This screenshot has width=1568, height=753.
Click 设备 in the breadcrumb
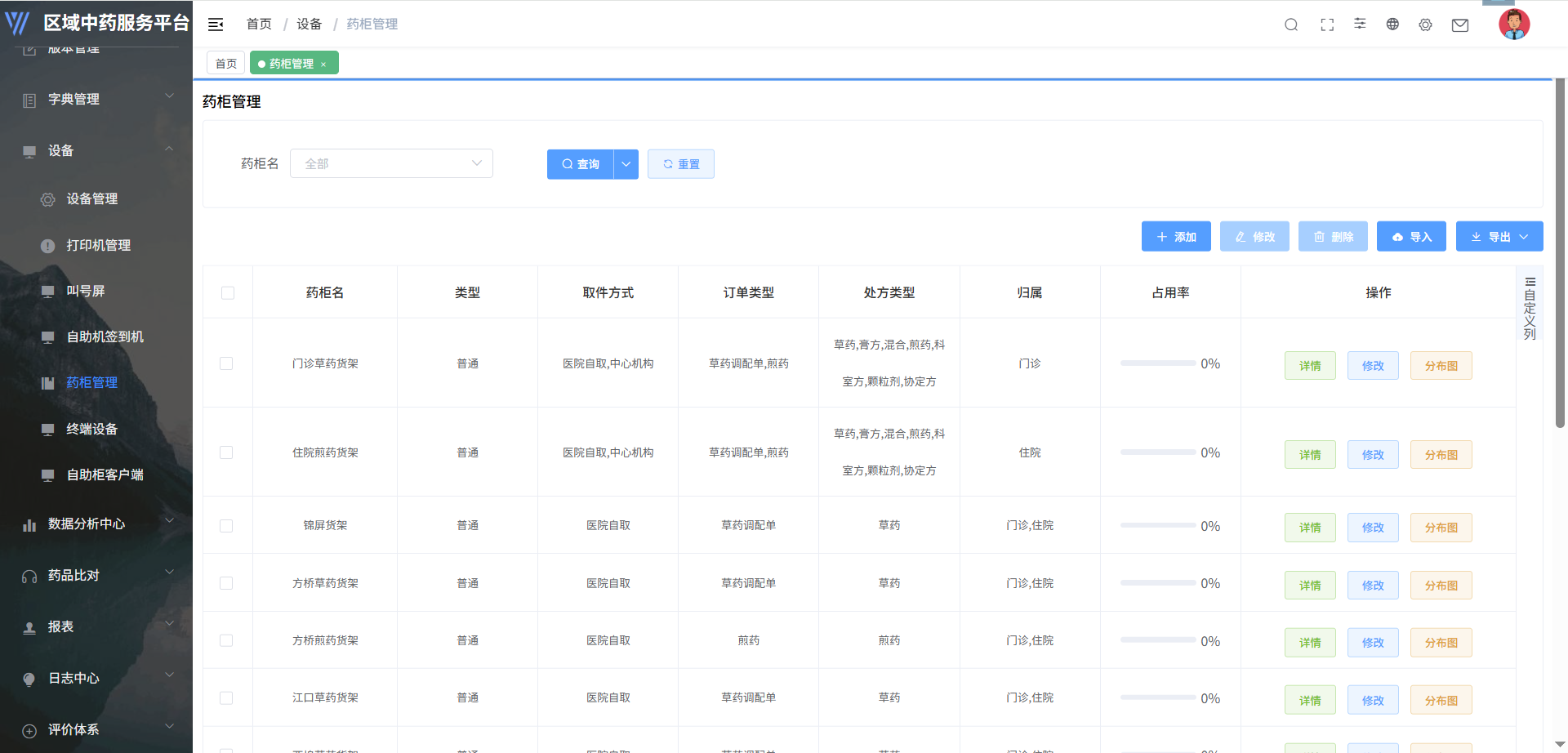(x=309, y=25)
